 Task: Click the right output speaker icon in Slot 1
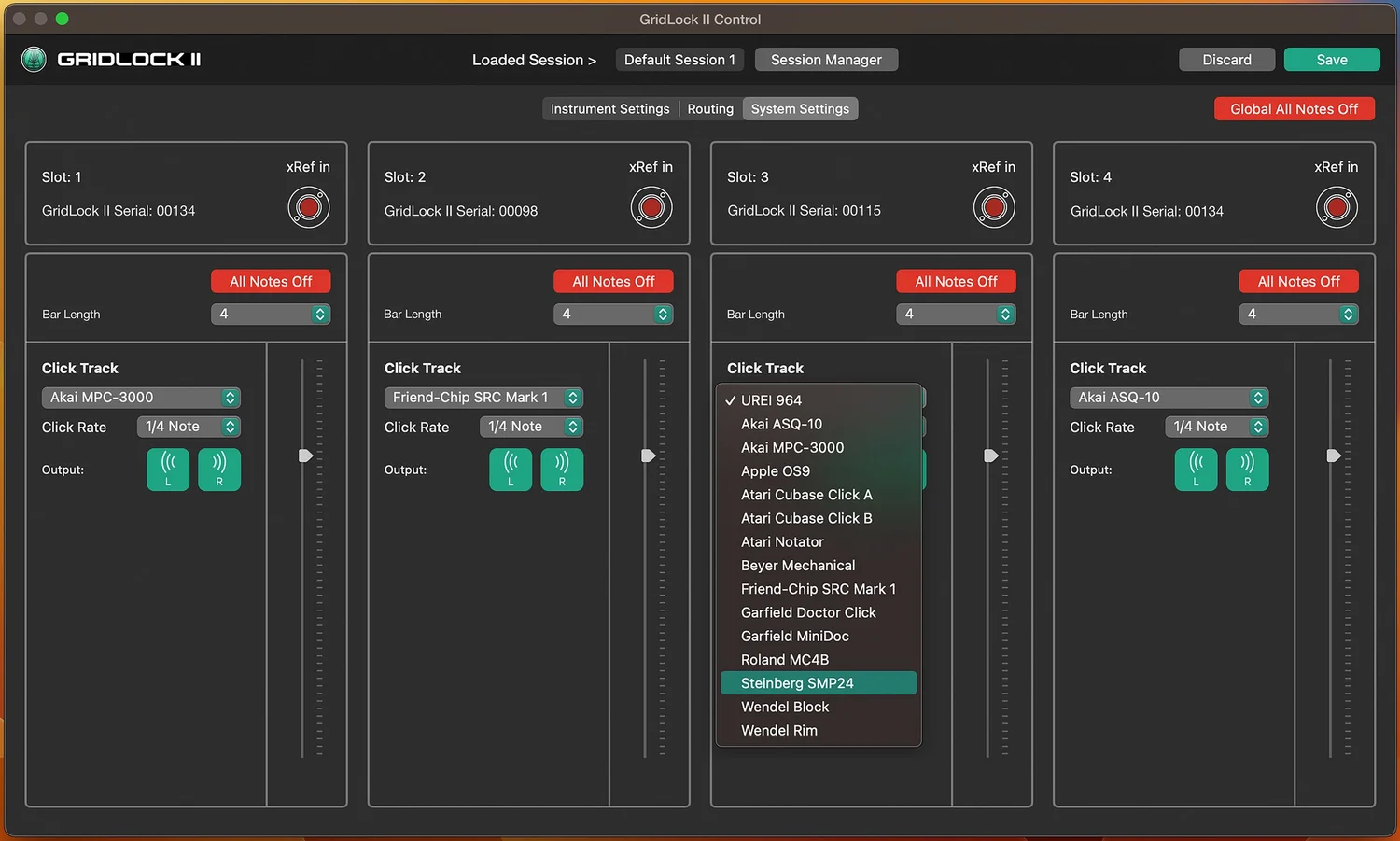coord(218,470)
